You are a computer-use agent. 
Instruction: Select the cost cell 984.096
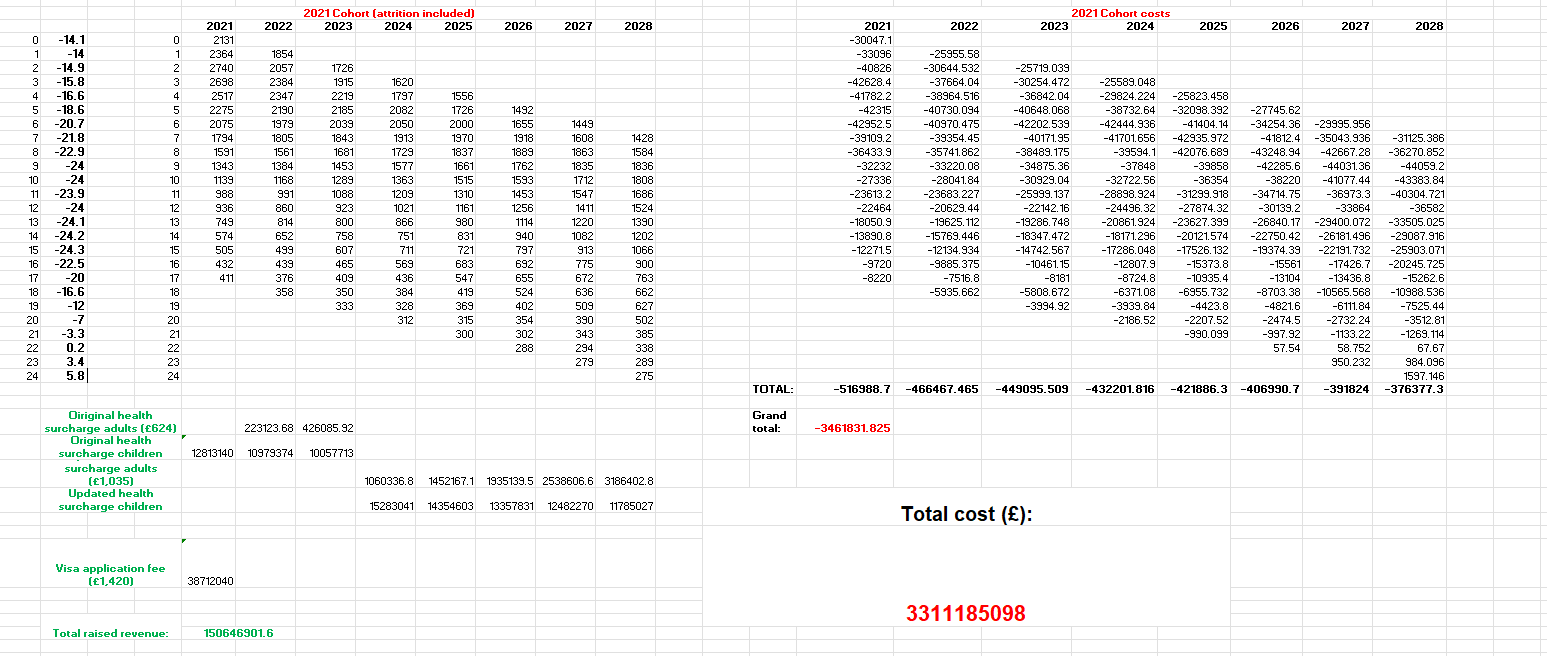pyautogui.click(x=1425, y=362)
